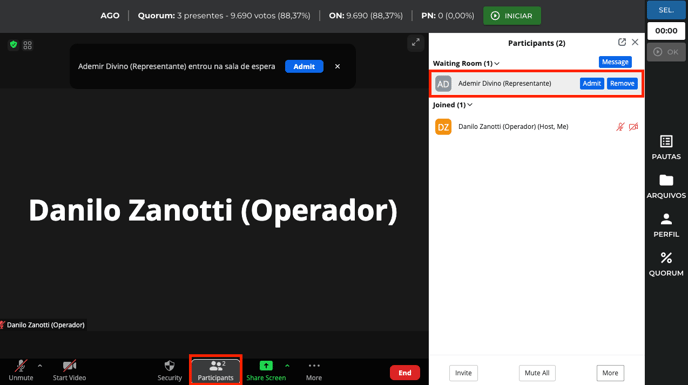Click the Quorum 3 presentes text
The height and width of the screenshot is (385, 688).
coord(224,16)
